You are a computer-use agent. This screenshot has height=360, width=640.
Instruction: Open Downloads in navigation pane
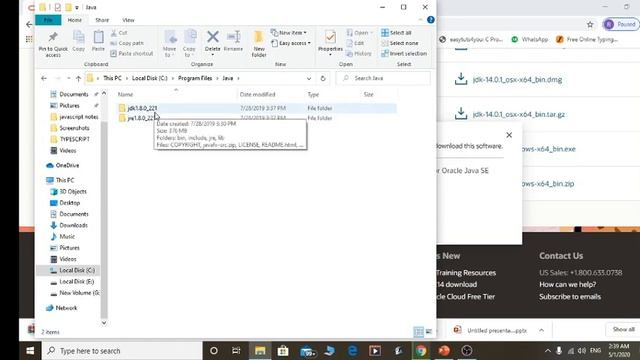coord(73,225)
